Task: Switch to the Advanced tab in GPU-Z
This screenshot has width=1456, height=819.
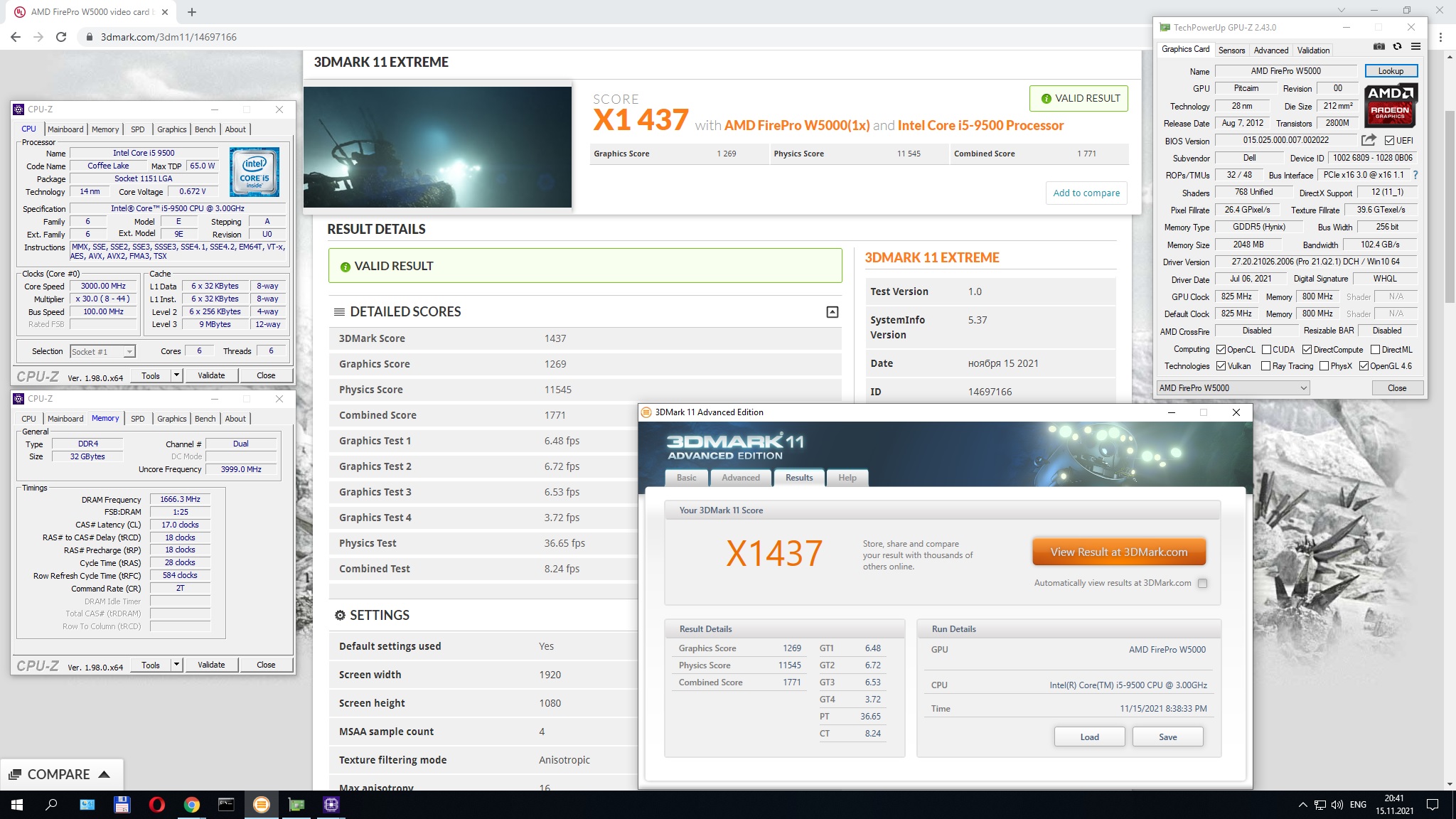Action: pos(1270,50)
